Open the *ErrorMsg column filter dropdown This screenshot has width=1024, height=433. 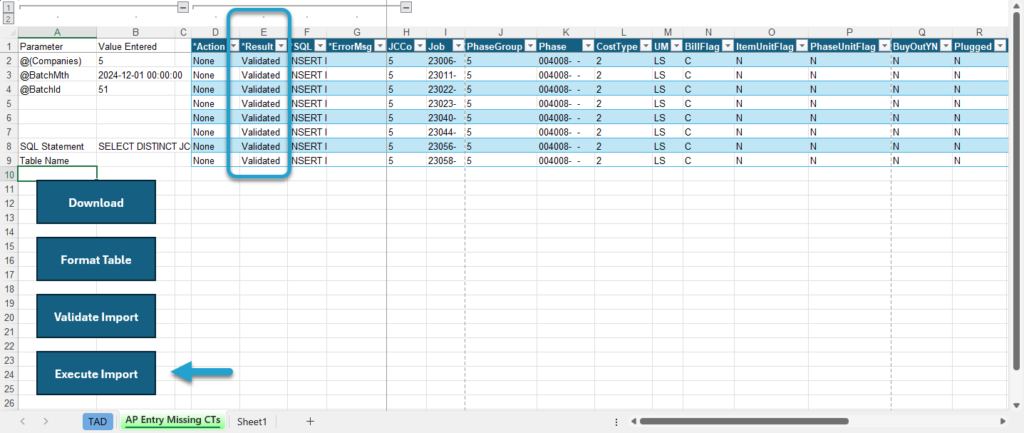[379, 46]
